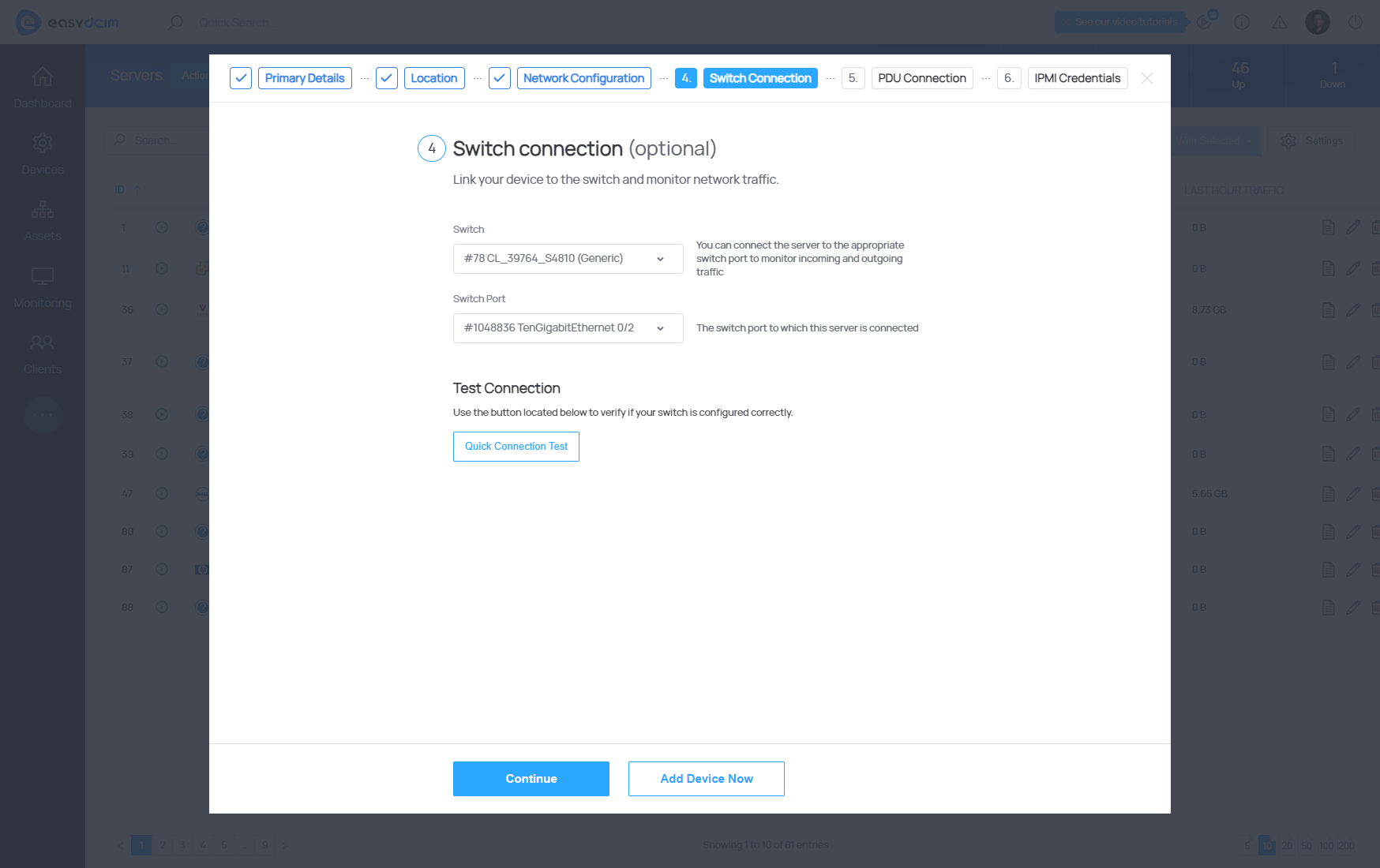Click step number 4 badge
The width and height of the screenshot is (1380, 868).
pos(686,78)
